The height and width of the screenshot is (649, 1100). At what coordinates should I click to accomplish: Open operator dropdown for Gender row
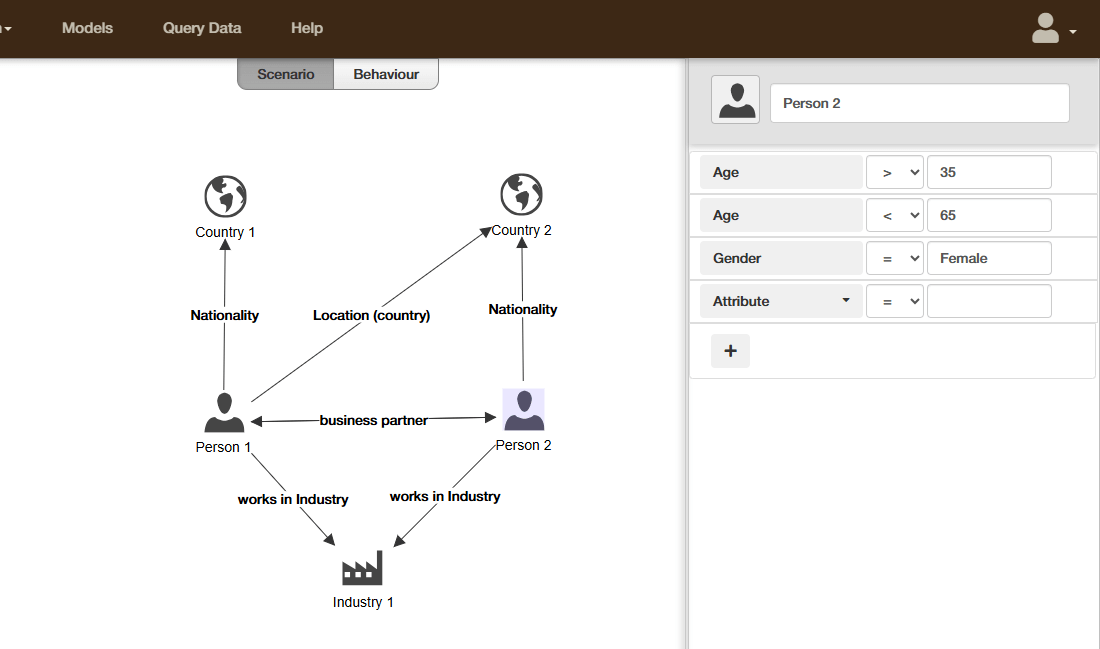894,258
